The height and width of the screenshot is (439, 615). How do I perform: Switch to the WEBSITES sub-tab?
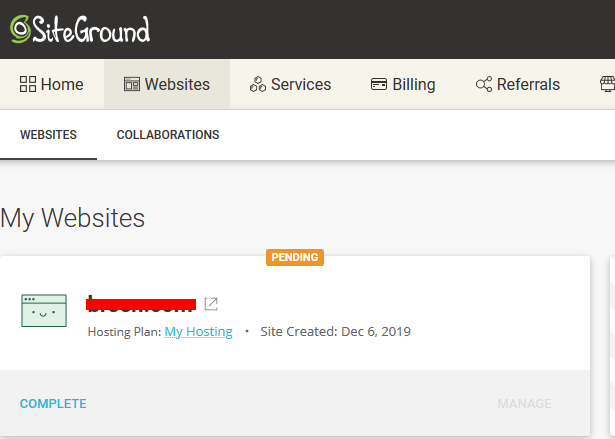[x=48, y=135]
